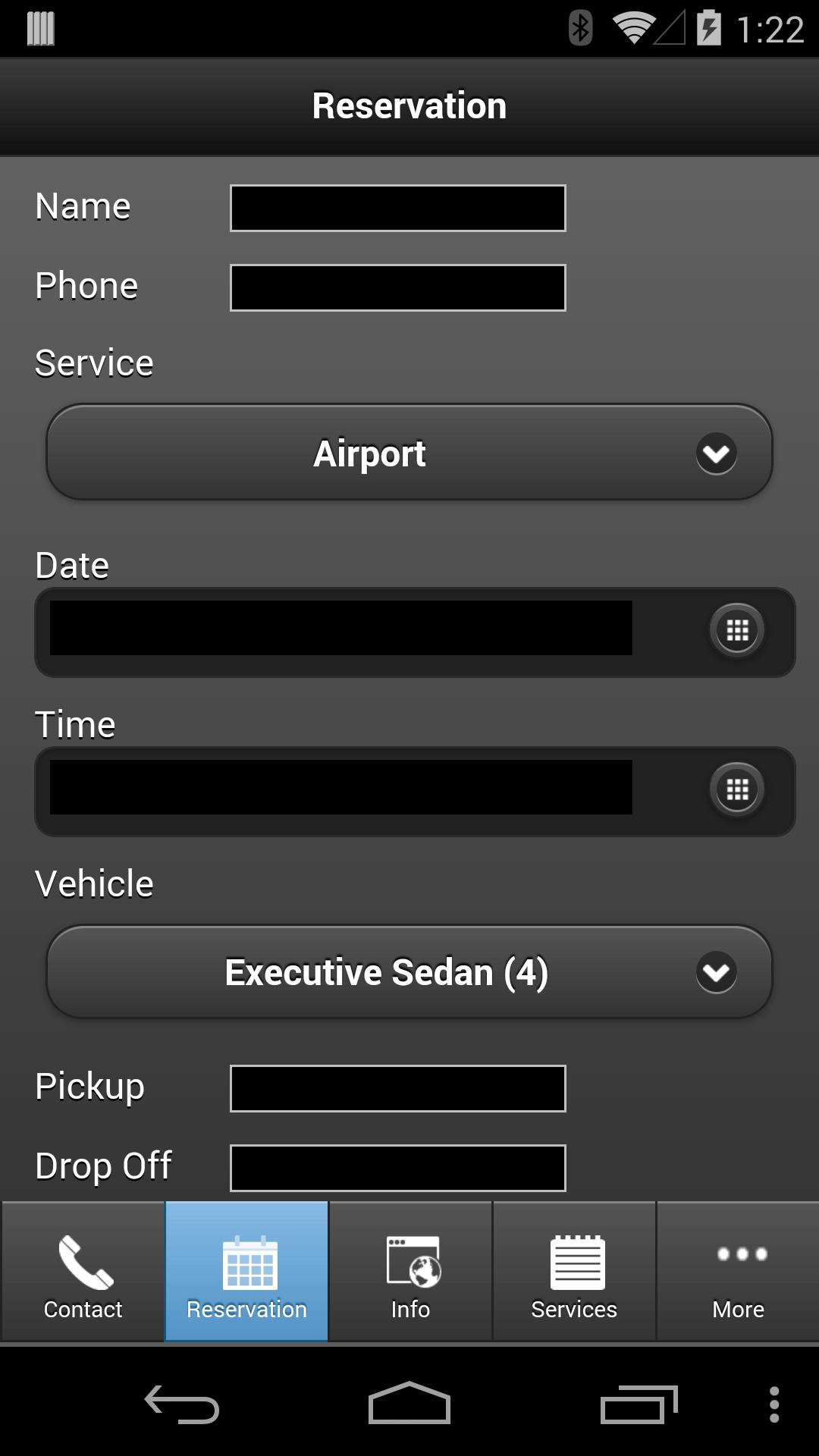Focus the Phone input field
This screenshot has width=819, height=1456.
pos(398,288)
